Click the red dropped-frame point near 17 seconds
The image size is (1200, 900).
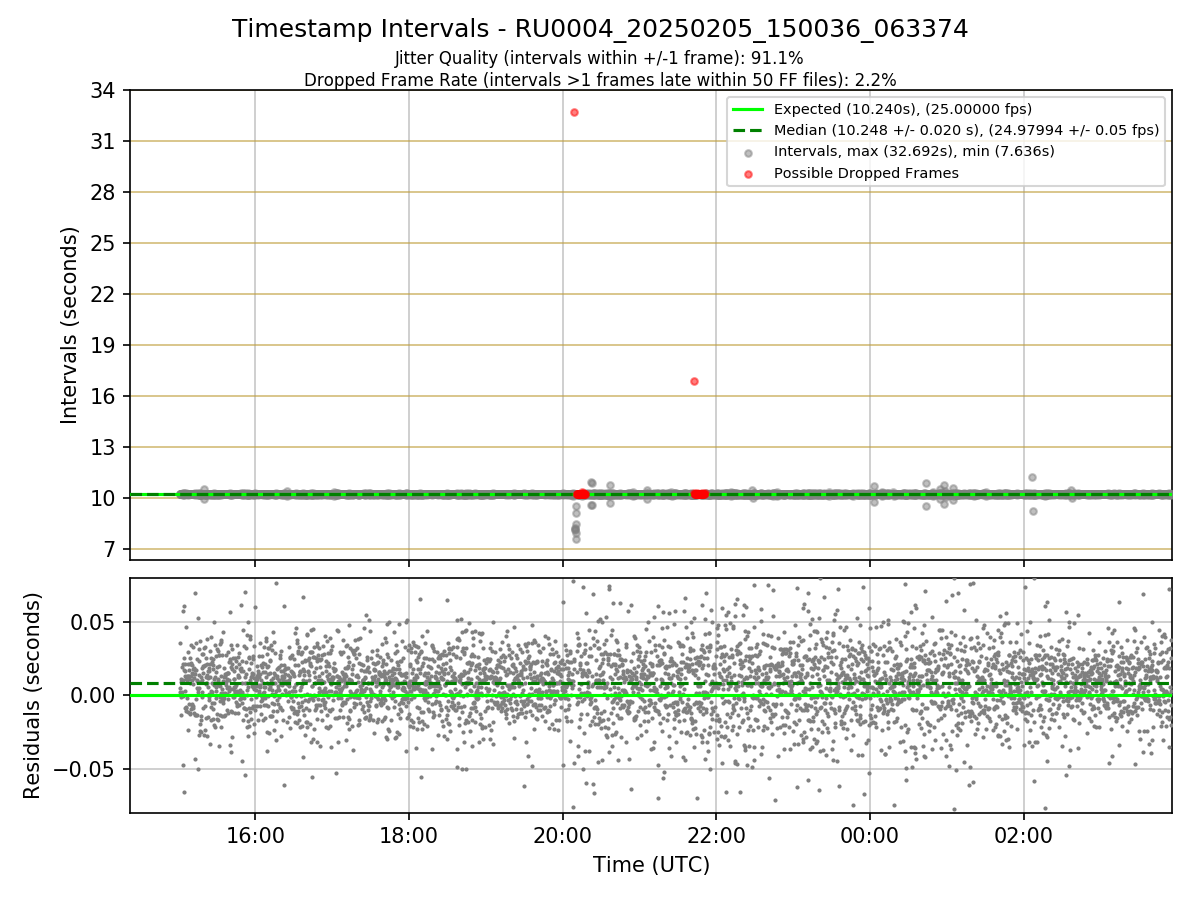coord(694,381)
